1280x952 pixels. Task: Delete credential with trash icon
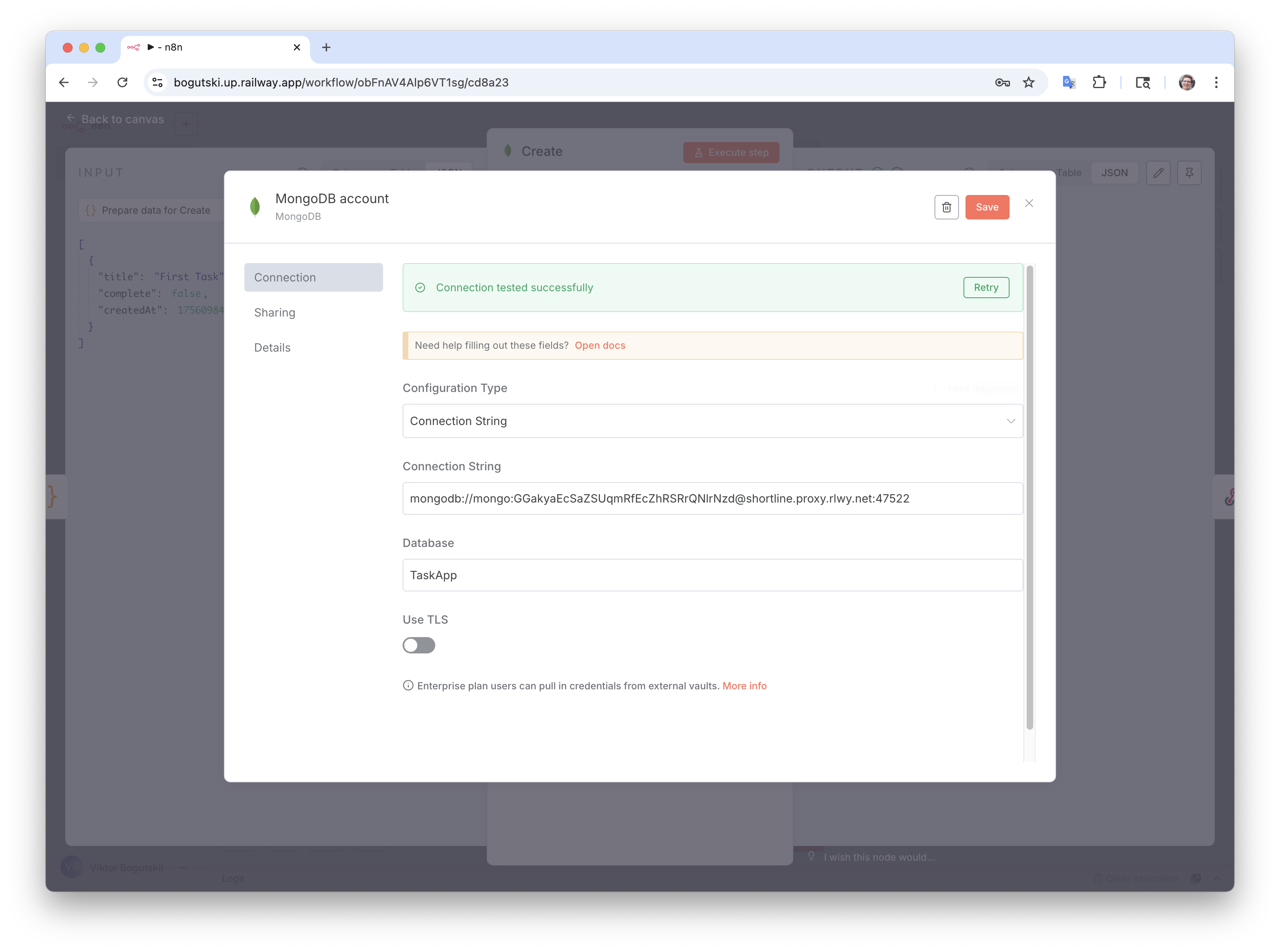click(x=946, y=208)
